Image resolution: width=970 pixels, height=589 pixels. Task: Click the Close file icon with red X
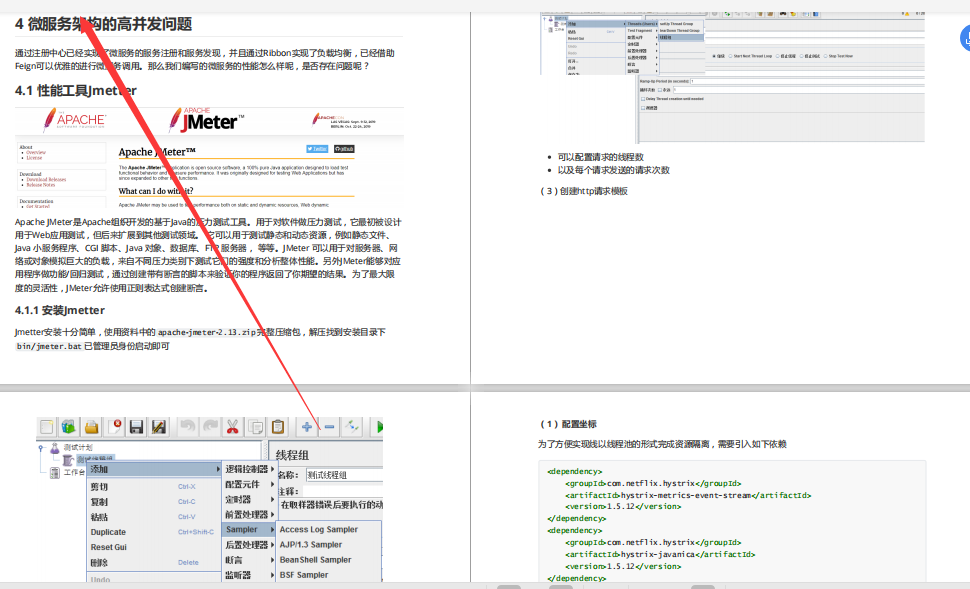[114, 426]
